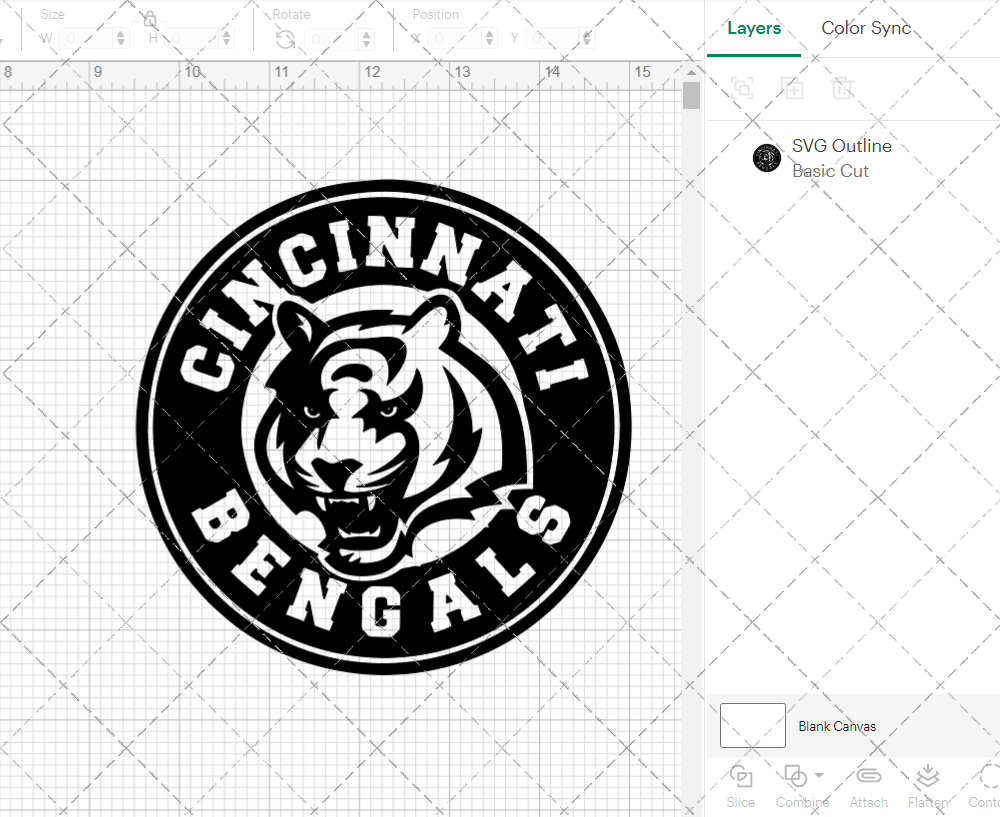Click the Delete layer trash icon

tap(842, 88)
